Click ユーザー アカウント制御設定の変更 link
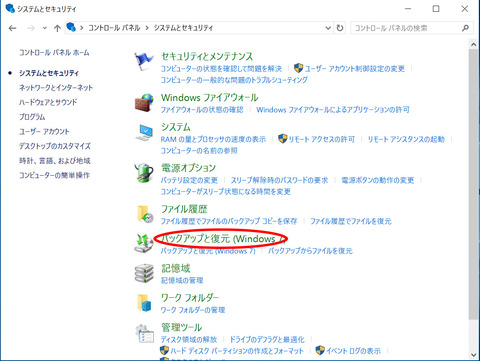 355,69
